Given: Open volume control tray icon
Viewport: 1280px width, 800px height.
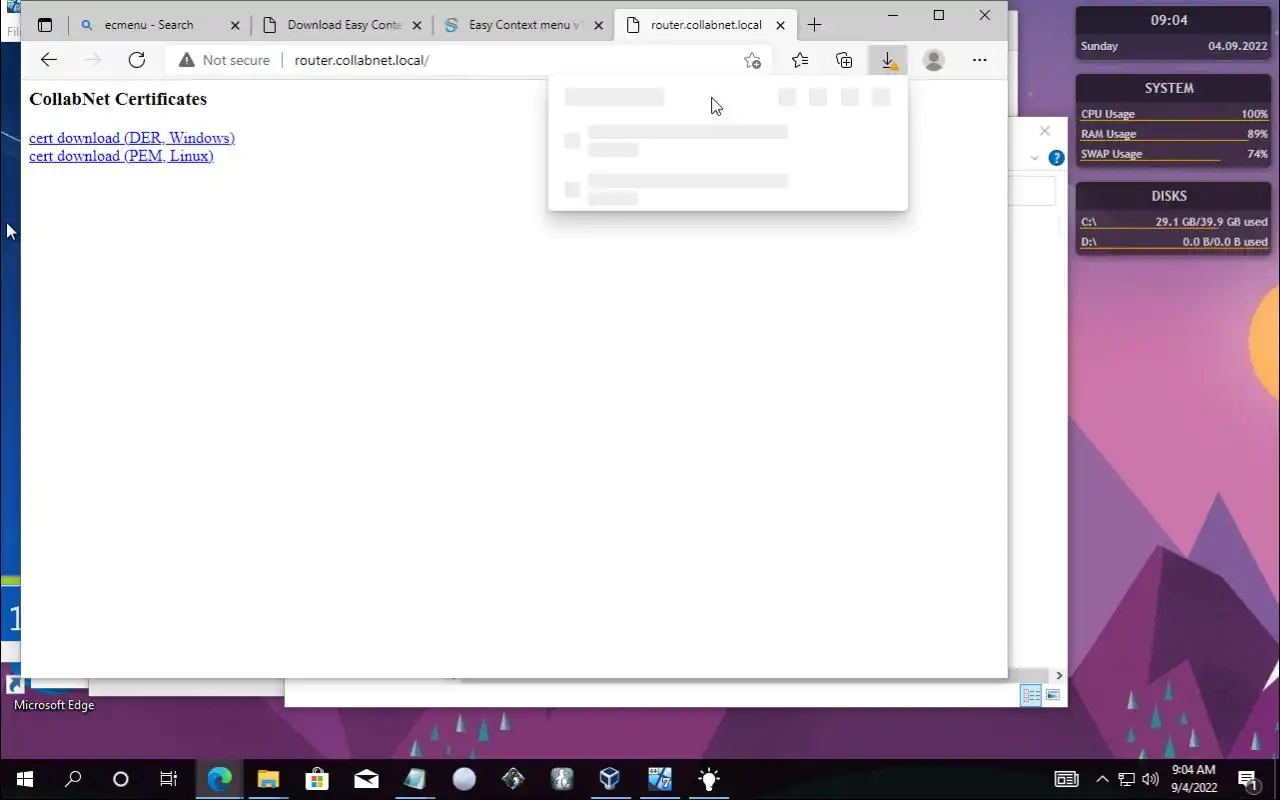Looking at the screenshot, I should [x=1150, y=779].
